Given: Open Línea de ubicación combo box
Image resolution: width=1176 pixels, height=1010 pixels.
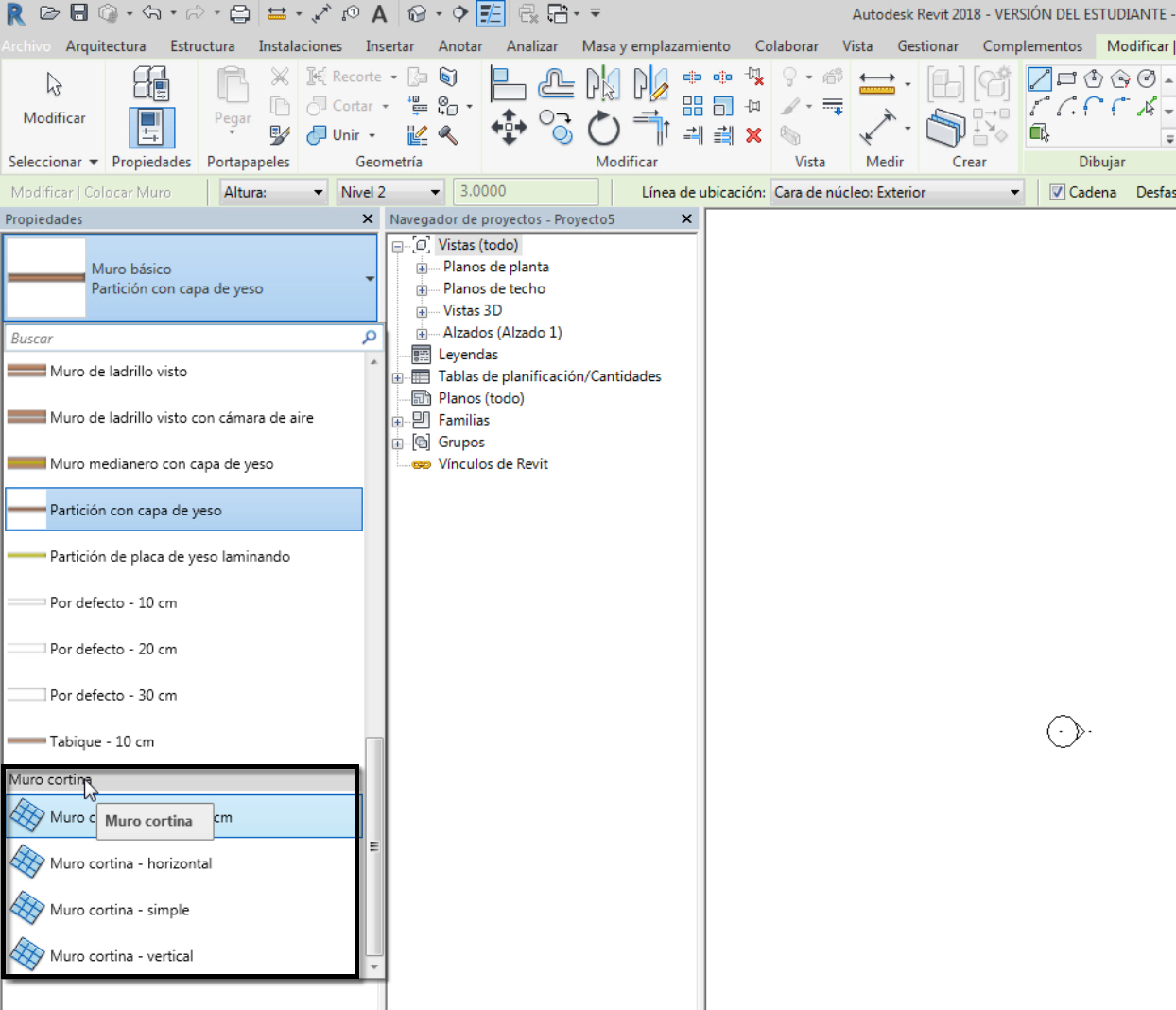Looking at the screenshot, I should (x=896, y=192).
